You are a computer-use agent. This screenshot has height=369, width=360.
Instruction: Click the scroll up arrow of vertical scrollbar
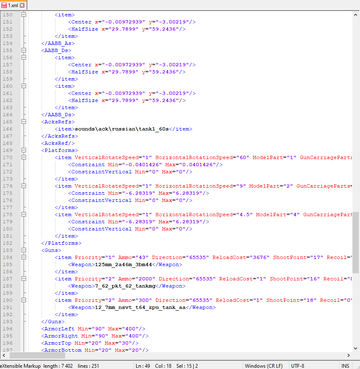click(x=356, y=15)
